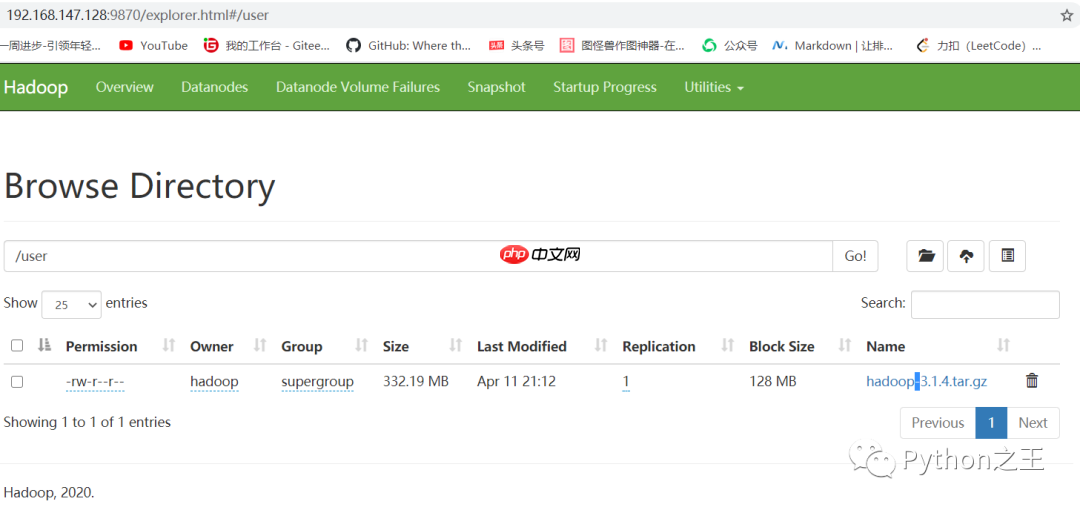Screen dimensions: 1080x510
Task: Open the Markdown bookmark
Action: pos(833,45)
